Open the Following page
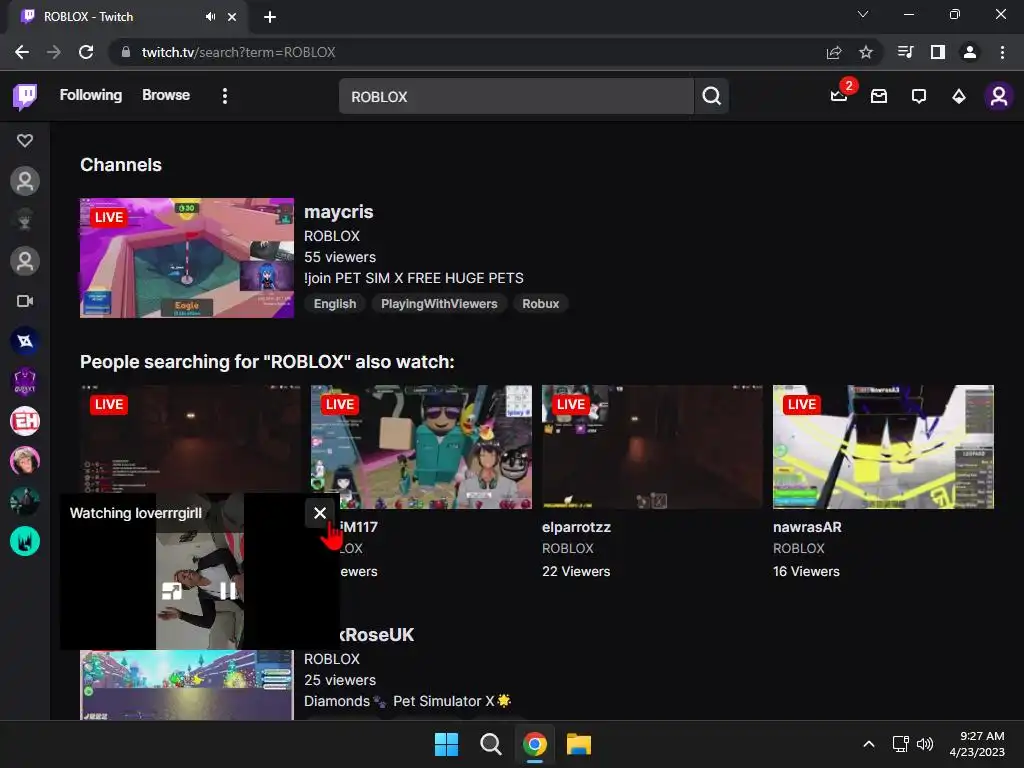The width and height of the screenshot is (1024, 768). point(91,95)
